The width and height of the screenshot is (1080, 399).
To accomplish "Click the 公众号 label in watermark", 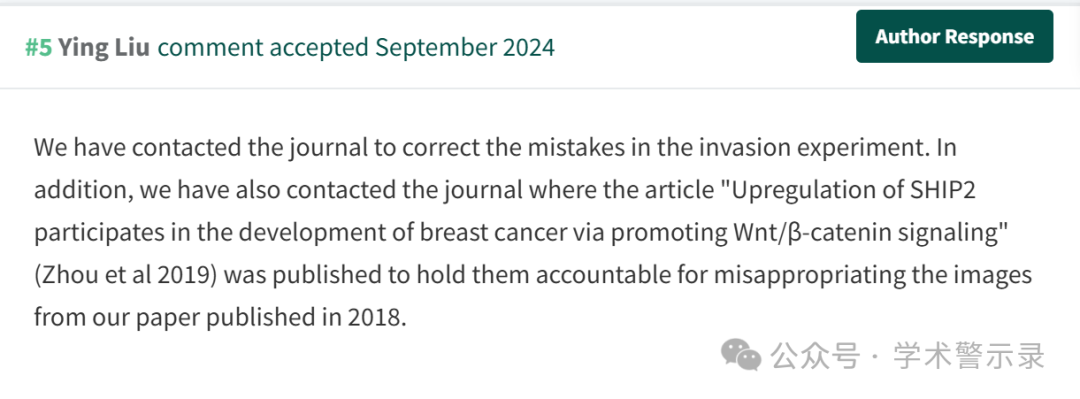I will click(x=816, y=356).
